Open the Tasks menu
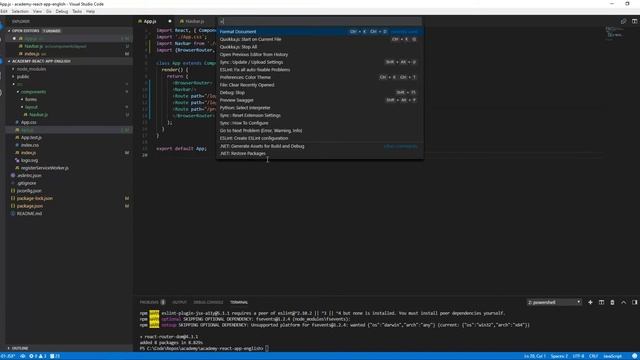The image size is (640, 360). (x=77, y=11)
